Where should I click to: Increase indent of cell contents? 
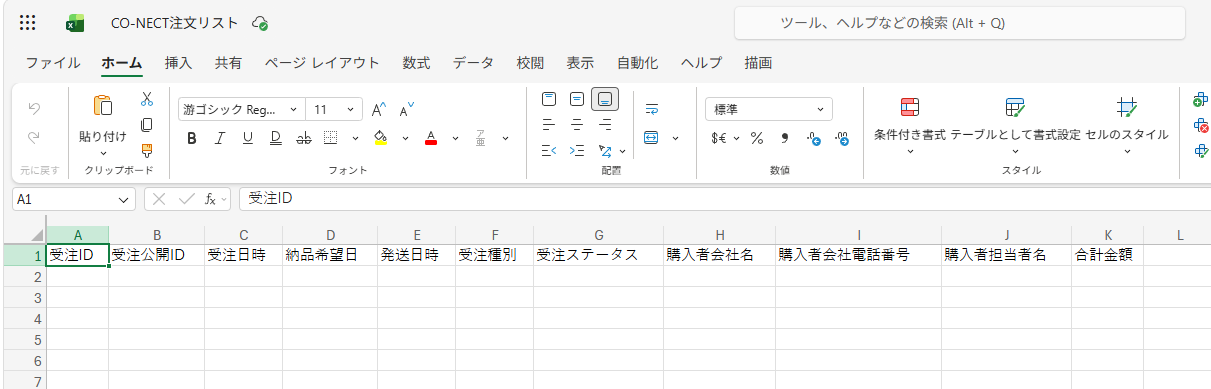[x=577, y=151]
